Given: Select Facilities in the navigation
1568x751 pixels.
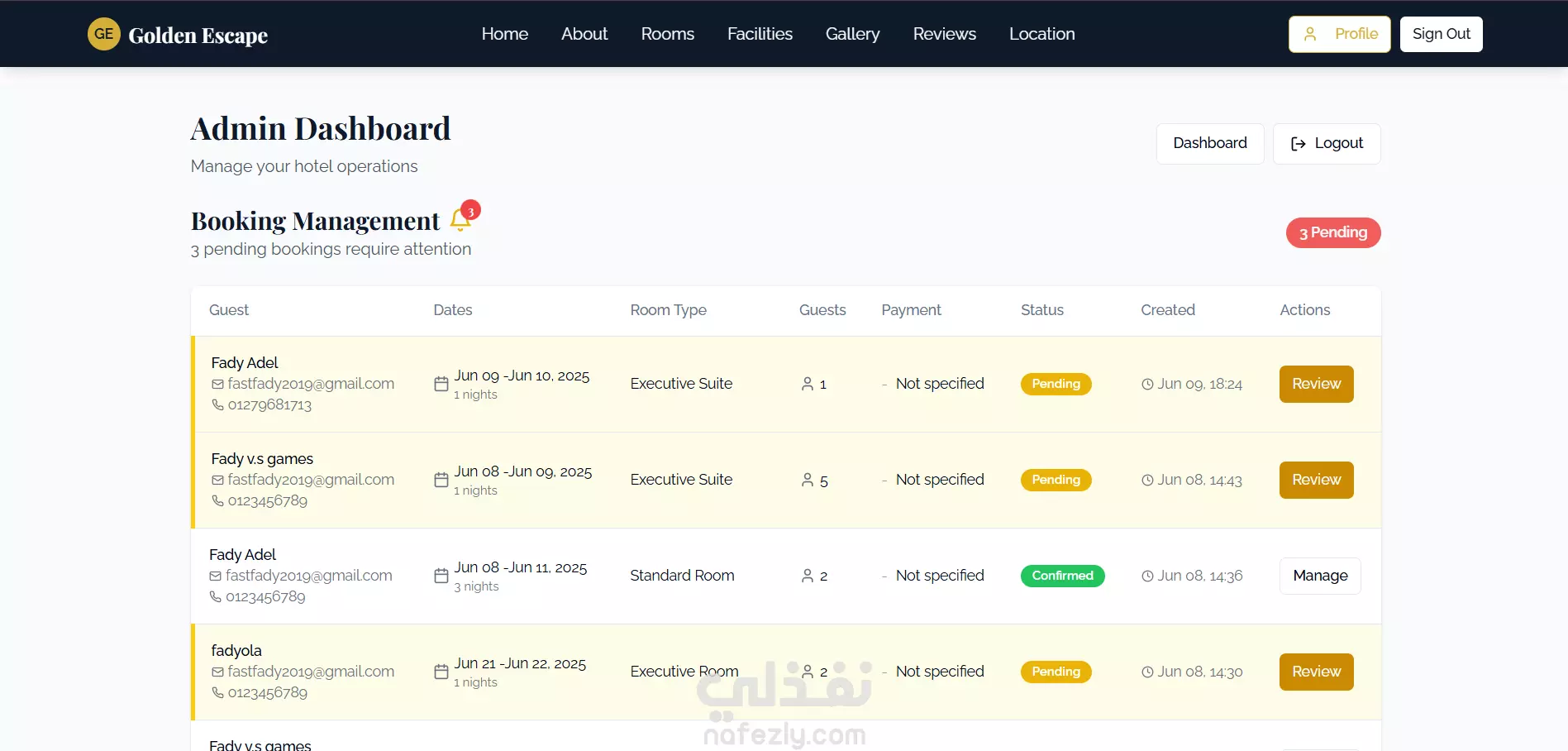Looking at the screenshot, I should (760, 34).
